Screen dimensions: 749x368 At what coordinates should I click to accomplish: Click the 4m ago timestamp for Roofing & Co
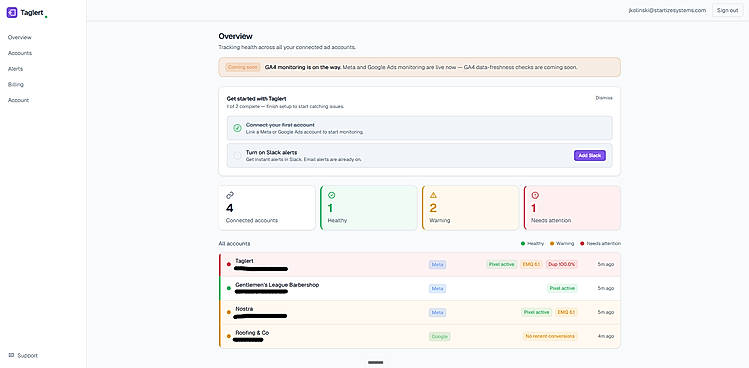(606, 336)
